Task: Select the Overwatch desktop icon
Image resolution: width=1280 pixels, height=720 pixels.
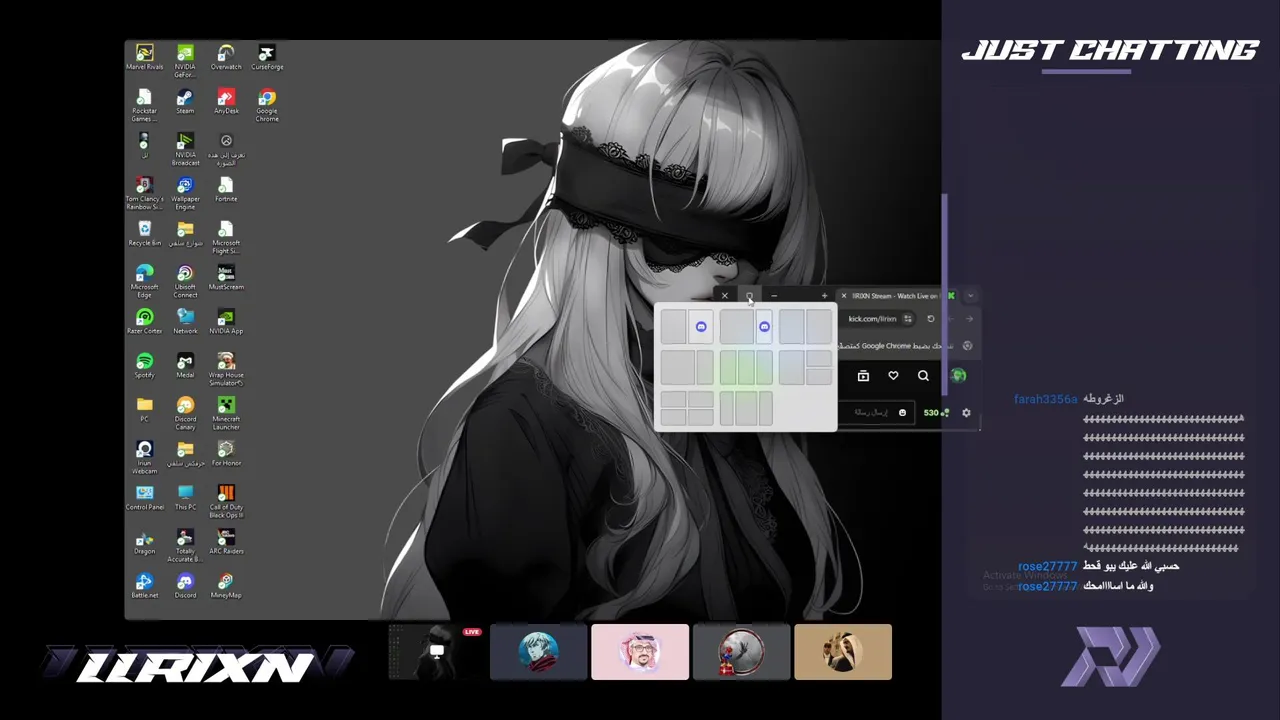Action: 226,58
